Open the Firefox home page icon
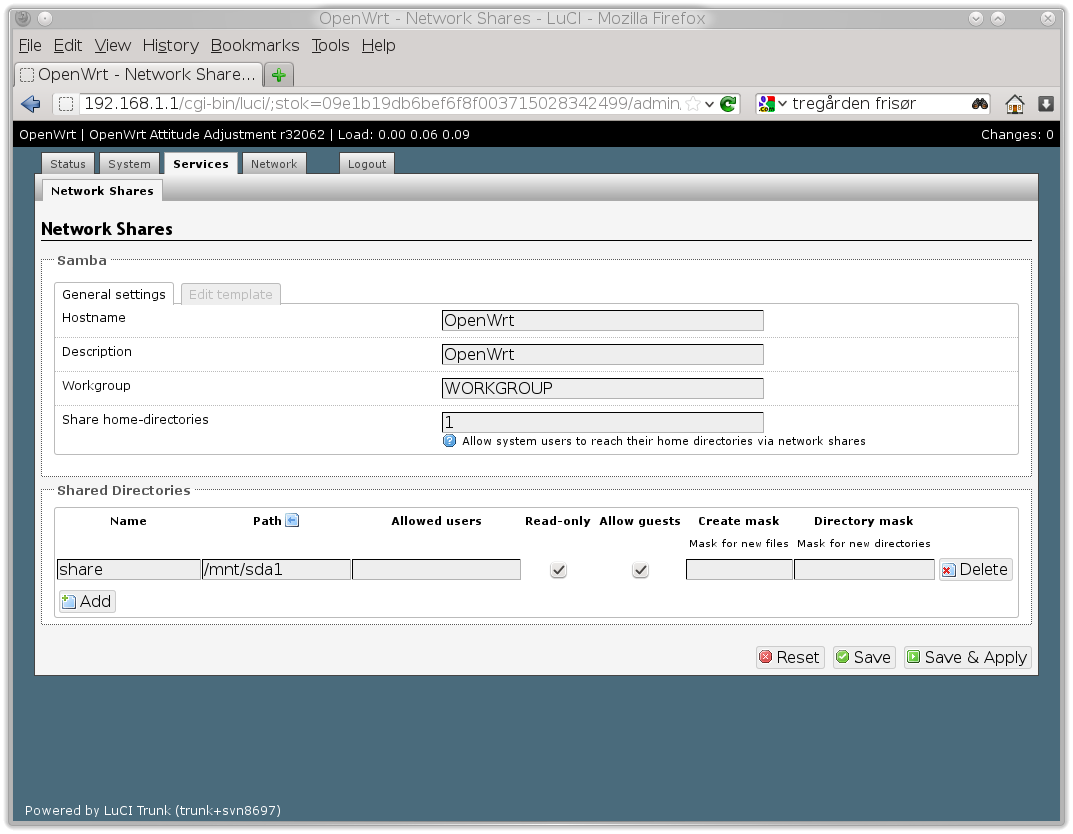The image size is (1073, 834). pyautogui.click(x=1014, y=104)
